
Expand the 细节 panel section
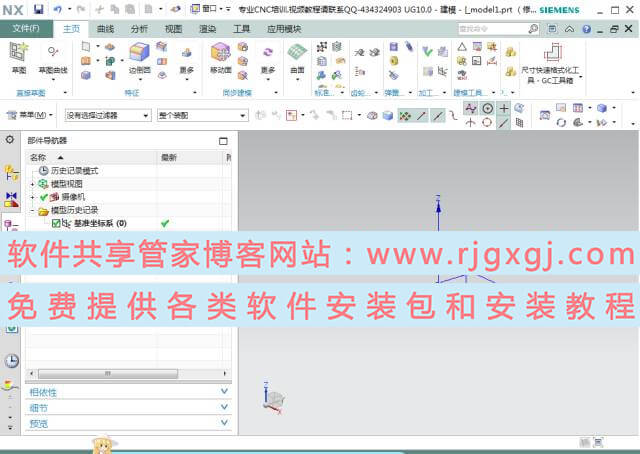(x=128, y=407)
